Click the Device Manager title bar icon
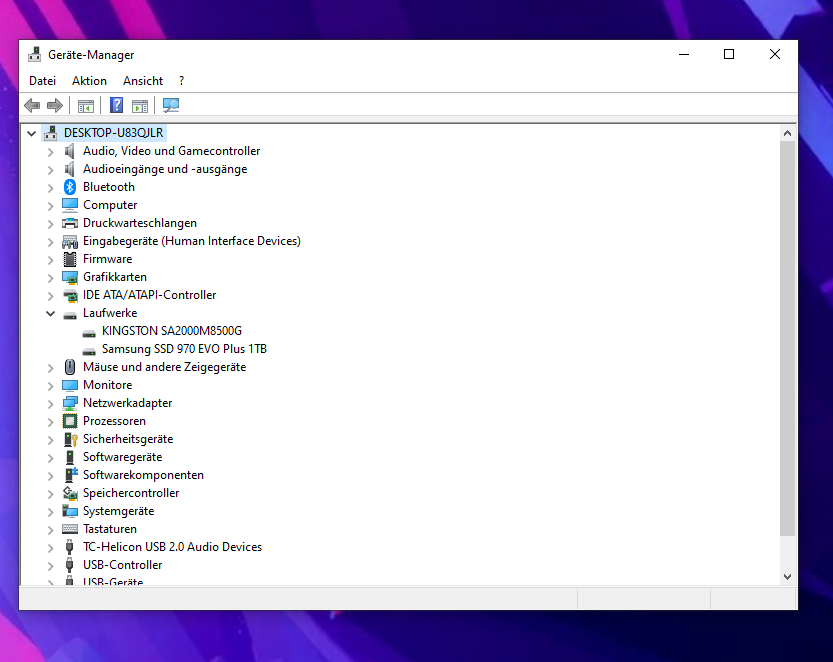This screenshot has height=662, width=833. [35, 55]
